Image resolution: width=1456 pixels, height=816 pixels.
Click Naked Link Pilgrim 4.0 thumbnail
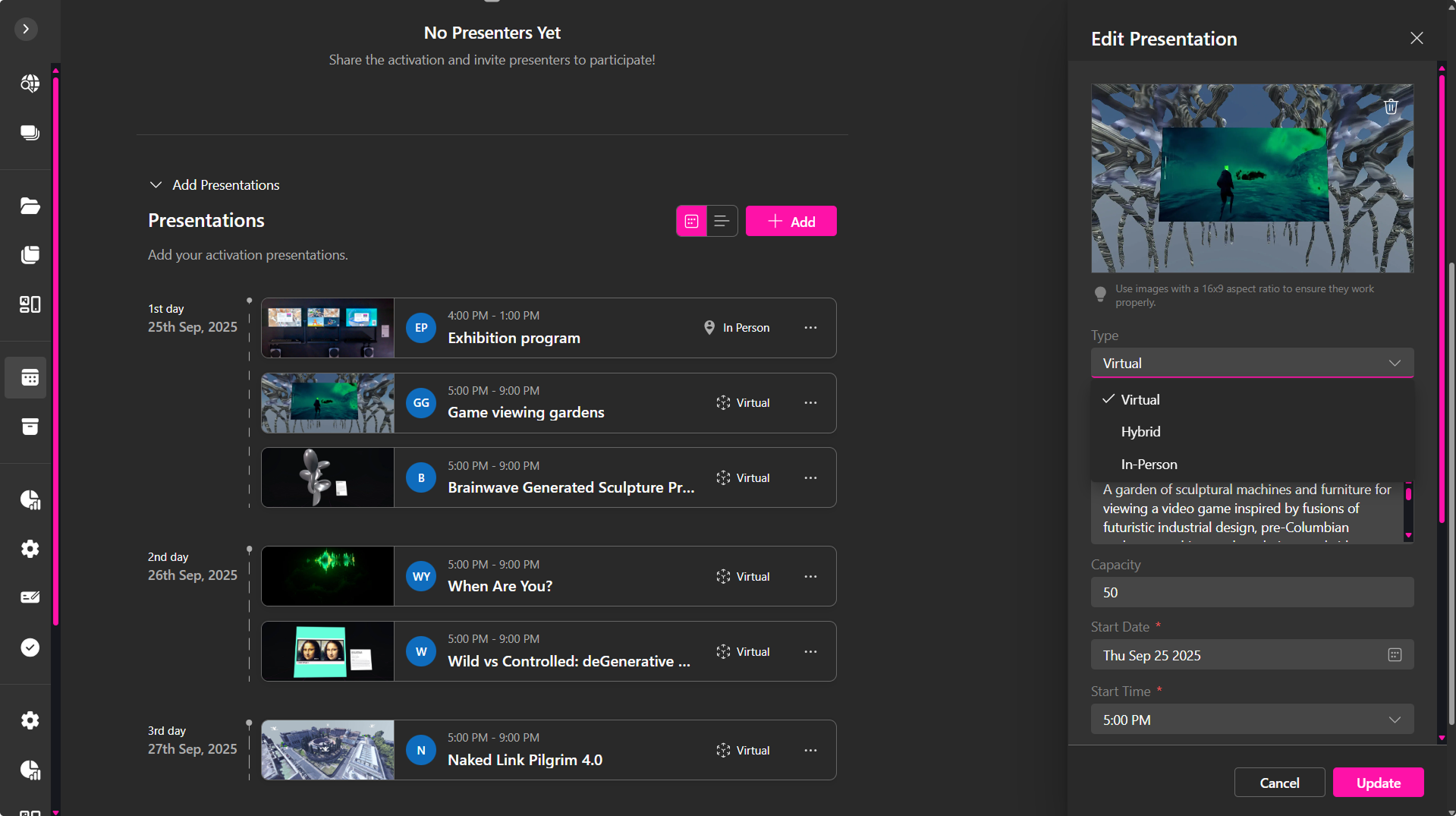point(328,750)
